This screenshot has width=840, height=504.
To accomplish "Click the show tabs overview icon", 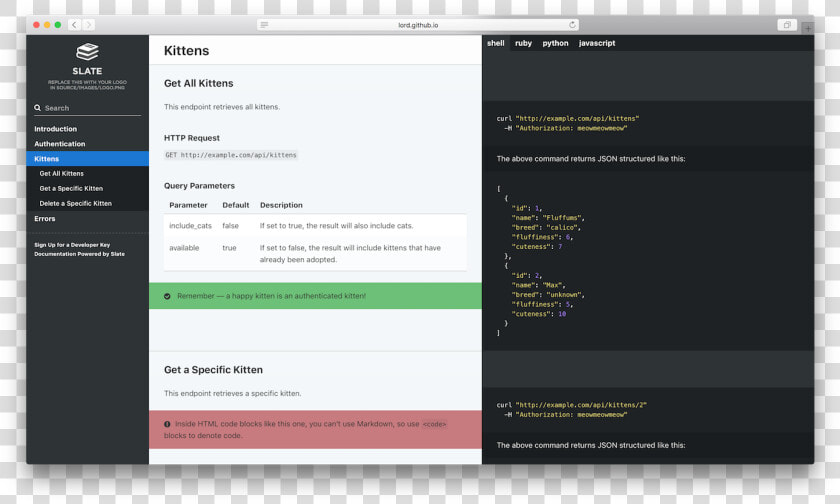I will (x=787, y=25).
